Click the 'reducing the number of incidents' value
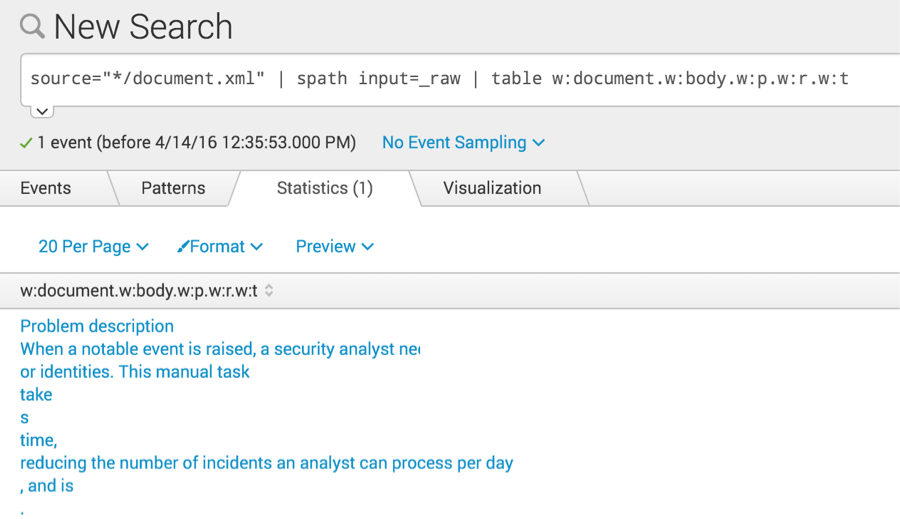This screenshot has height=519, width=900. pos(266,463)
